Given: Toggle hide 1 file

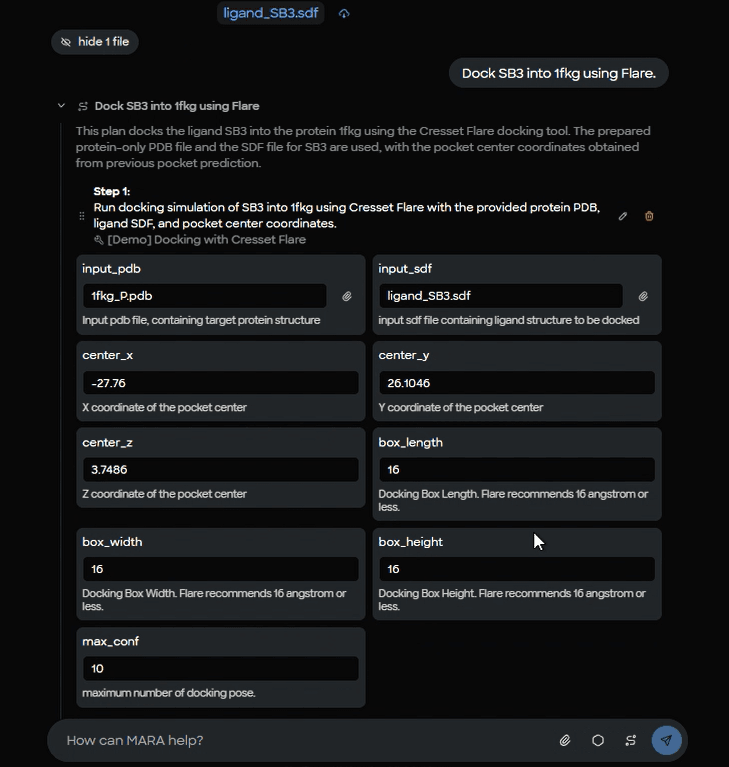Looking at the screenshot, I should tap(95, 42).
